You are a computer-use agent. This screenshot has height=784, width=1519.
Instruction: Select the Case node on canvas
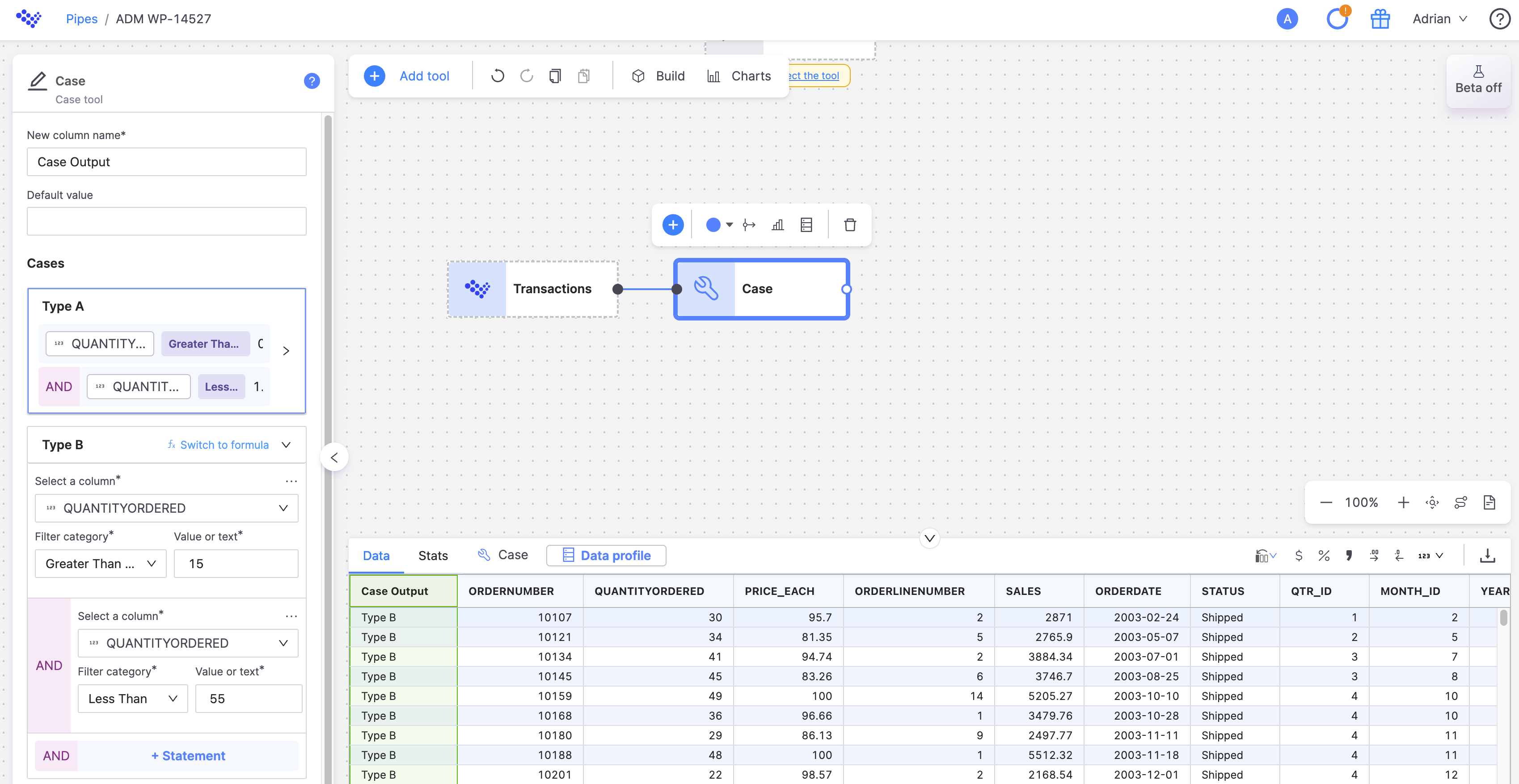click(x=762, y=289)
